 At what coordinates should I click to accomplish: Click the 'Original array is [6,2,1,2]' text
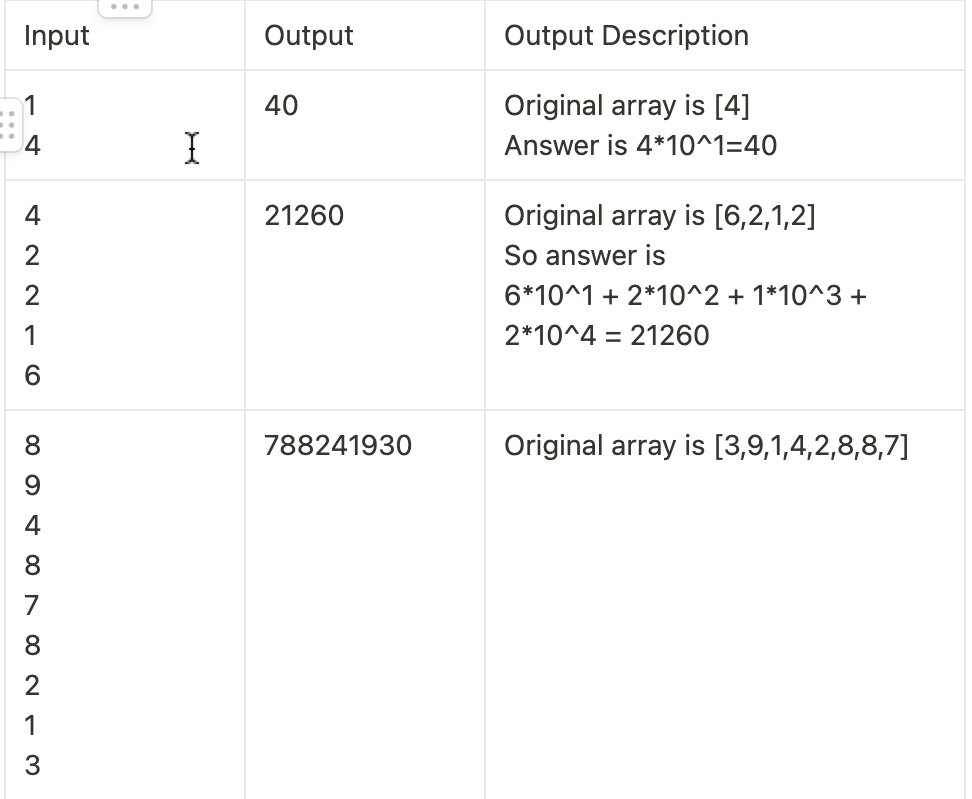click(x=660, y=216)
